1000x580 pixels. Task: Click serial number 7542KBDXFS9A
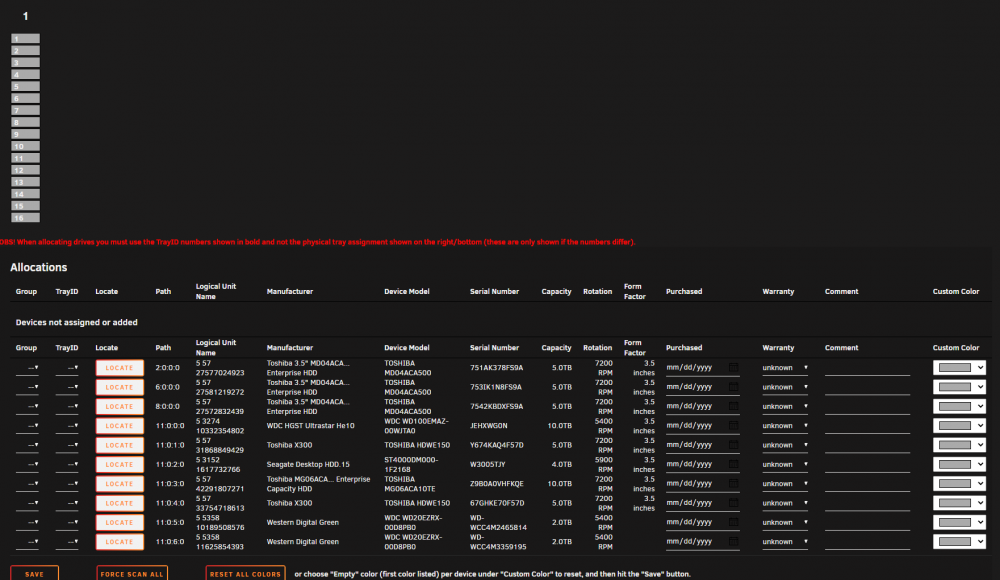[x=496, y=406]
